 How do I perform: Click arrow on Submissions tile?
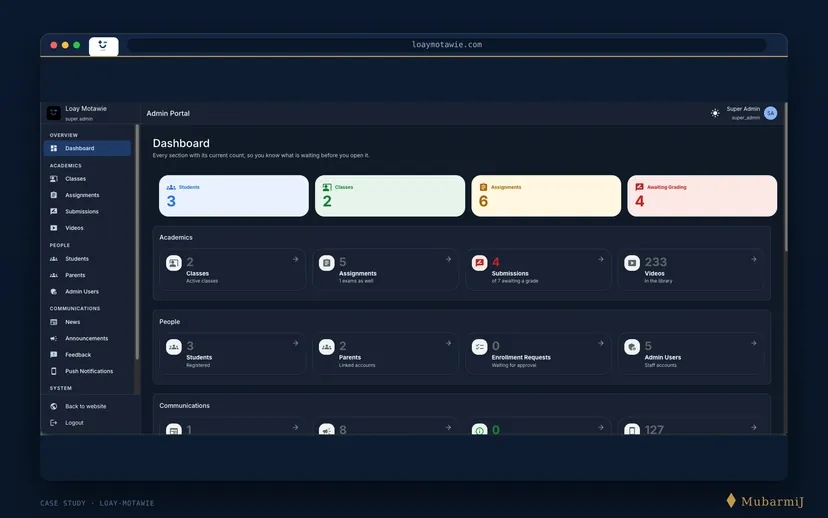[x=600, y=259]
